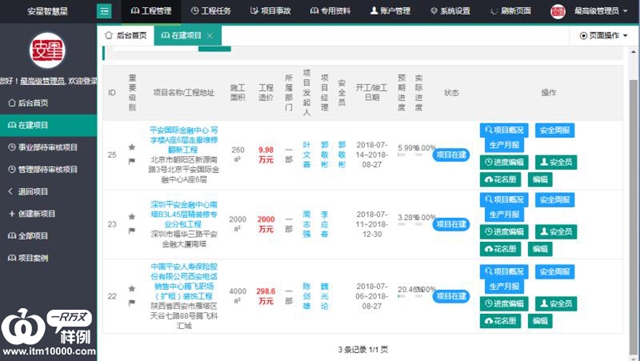This screenshot has width=640, height=361.
Task: Click the star icon for project 25
Action: [132, 147]
